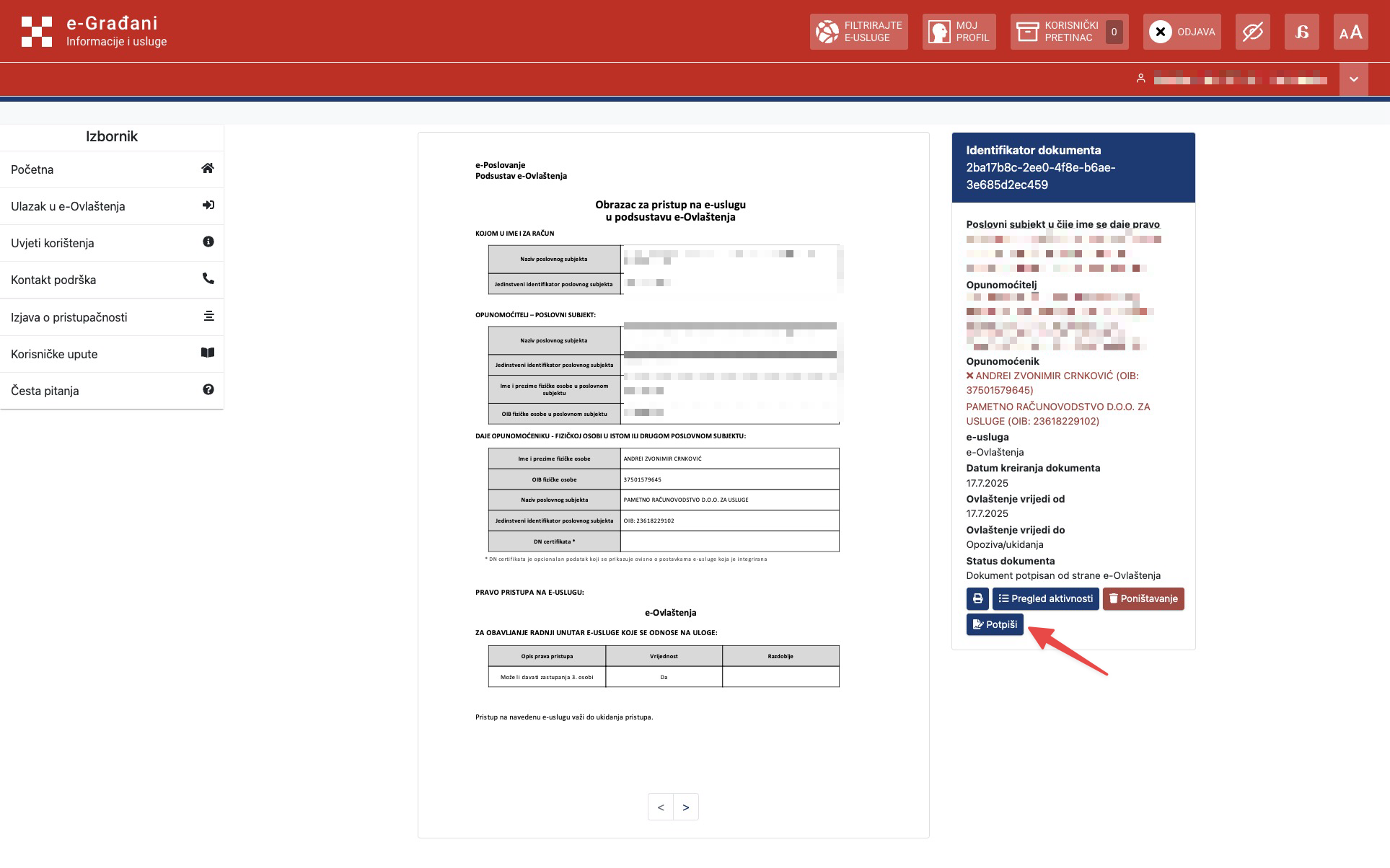Open Pregled aktivnosti activity list

coord(1045,598)
